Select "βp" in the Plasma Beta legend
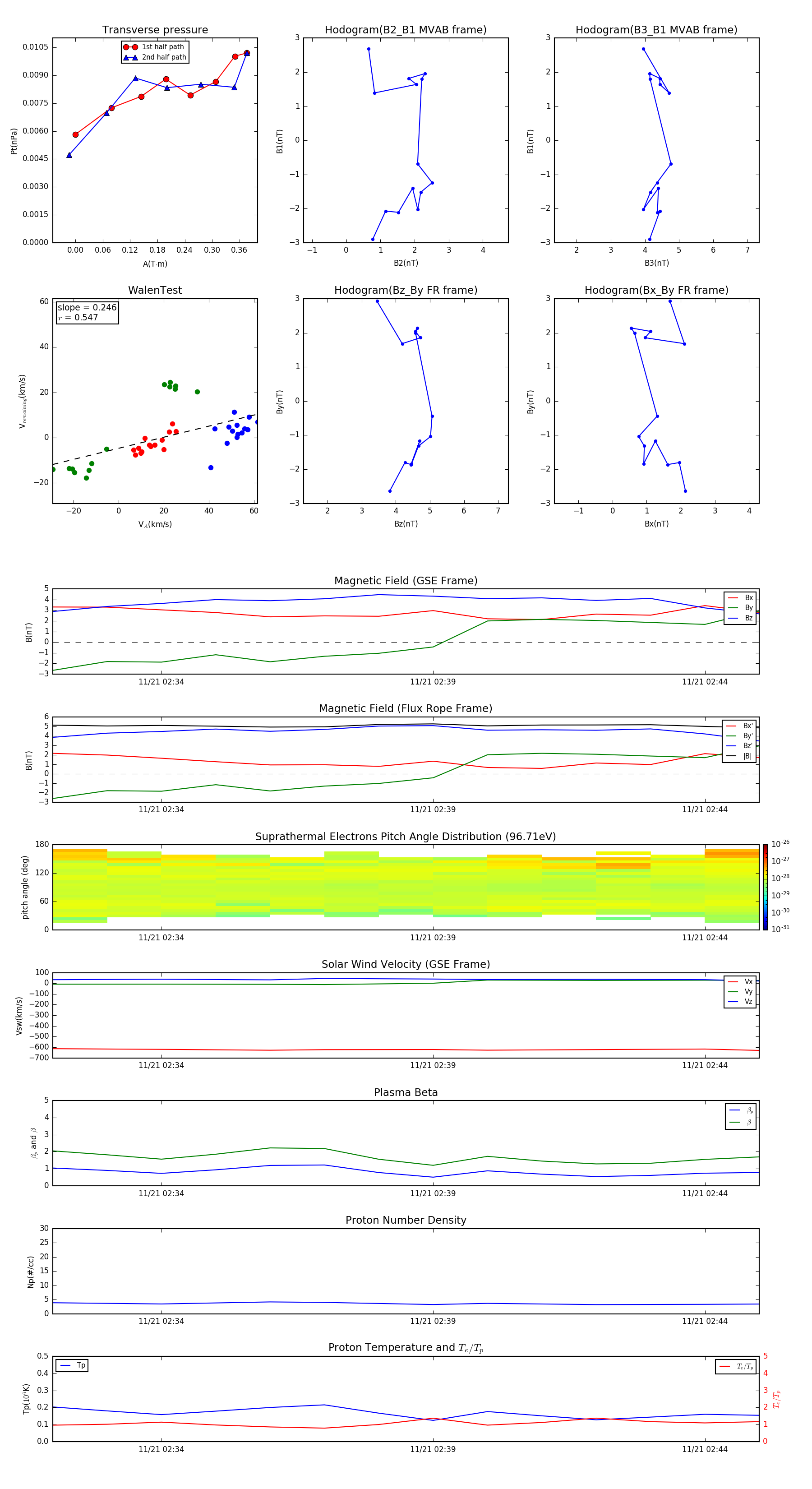This screenshot has width=812, height=1489. point(741,1110)
